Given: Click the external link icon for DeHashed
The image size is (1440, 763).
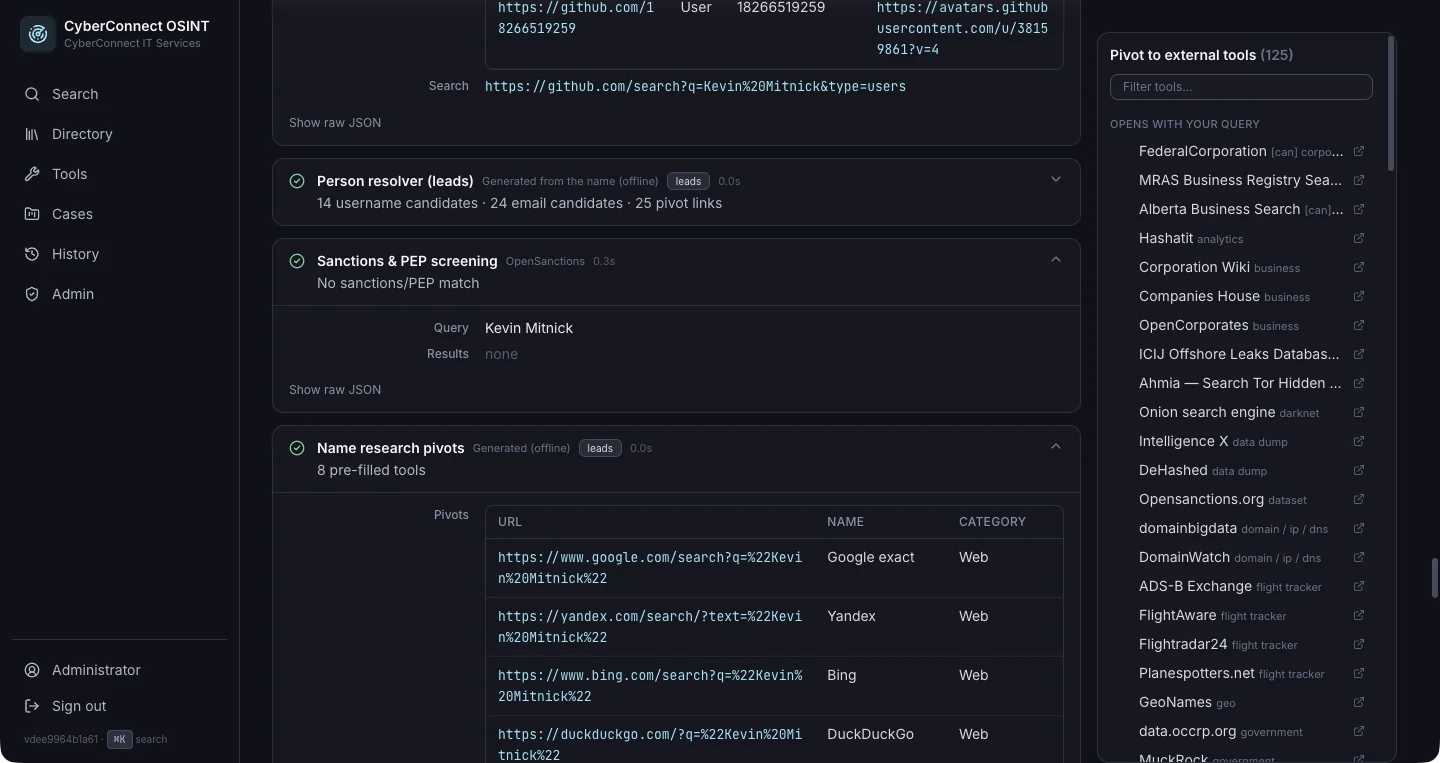Looking at the screenshot, I should 1359,471.
